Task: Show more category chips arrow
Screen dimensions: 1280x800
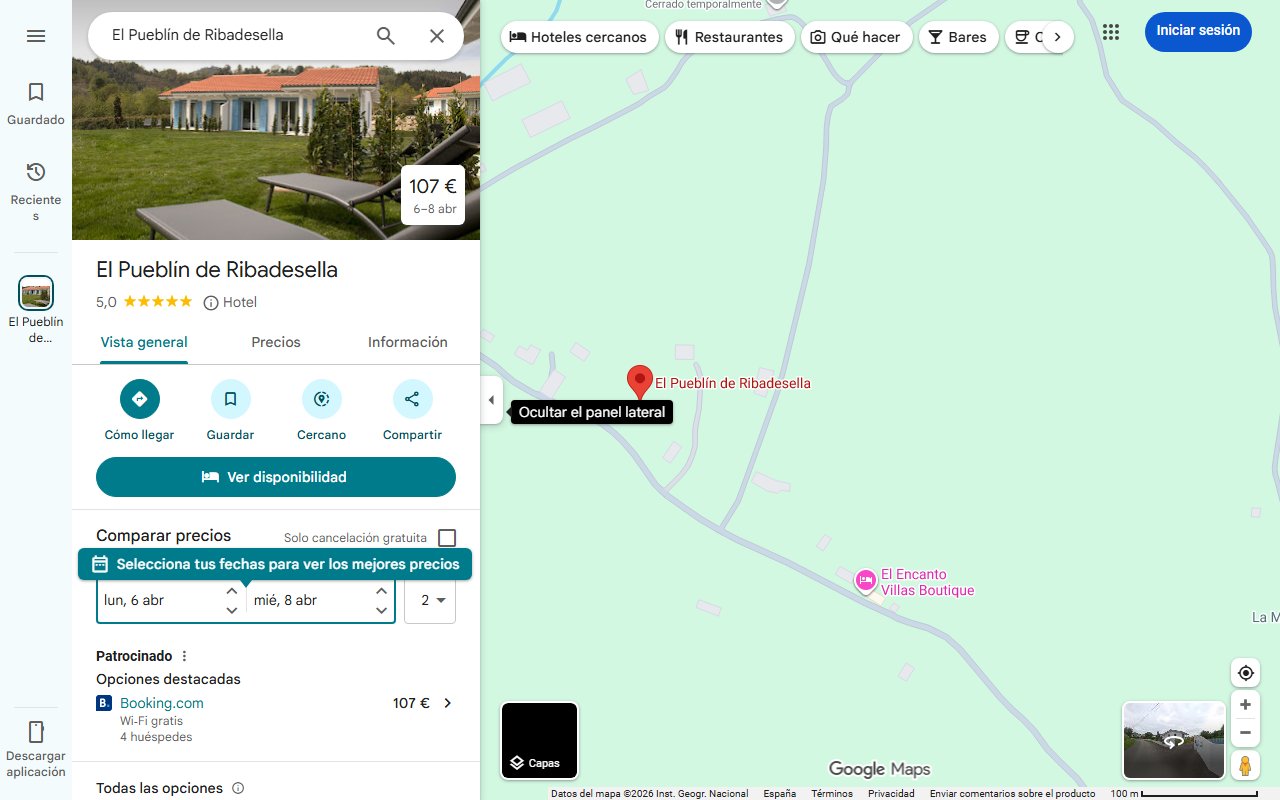Action: 1057,37
